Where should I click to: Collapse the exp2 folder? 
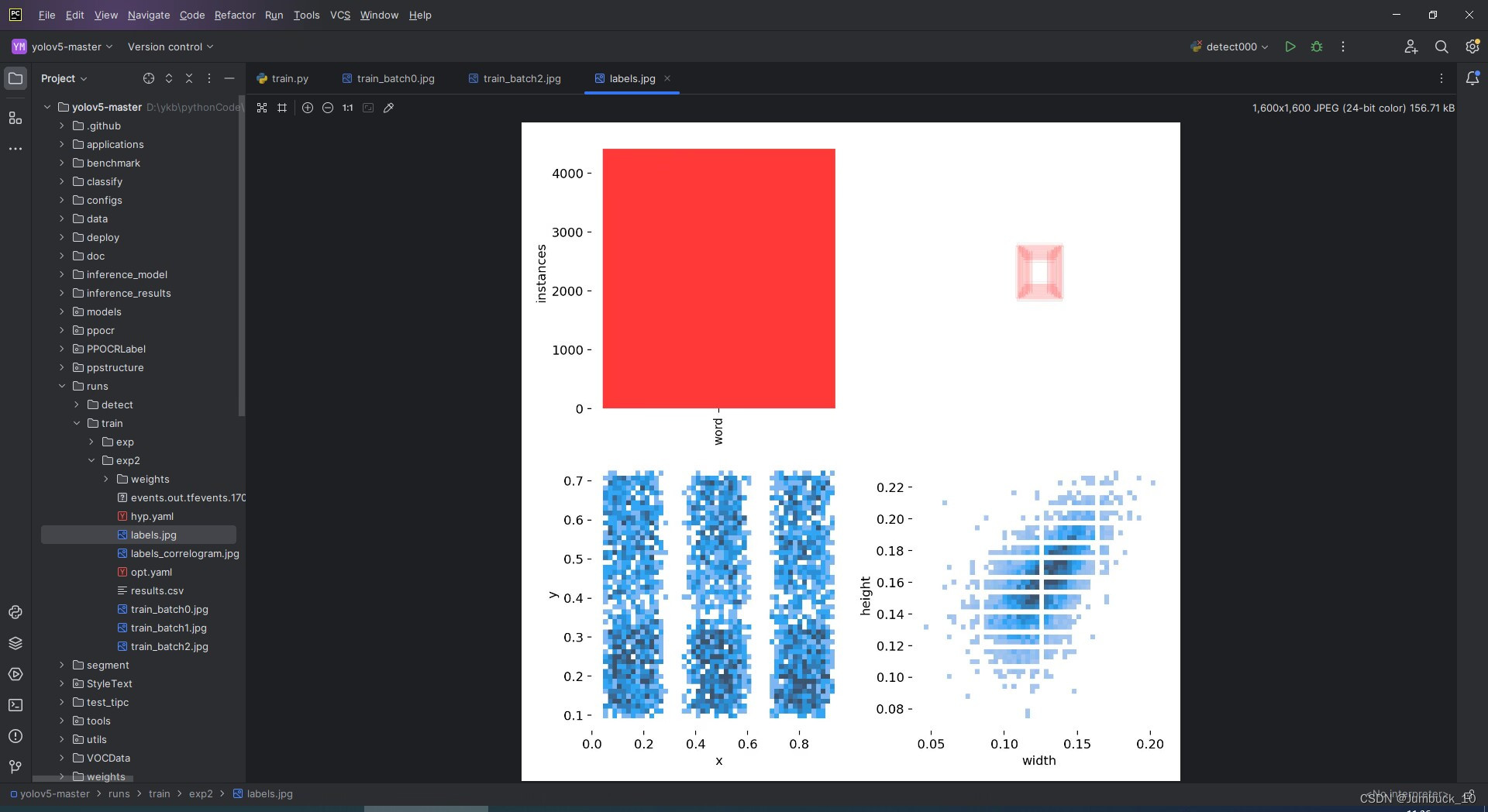point(91,460)
